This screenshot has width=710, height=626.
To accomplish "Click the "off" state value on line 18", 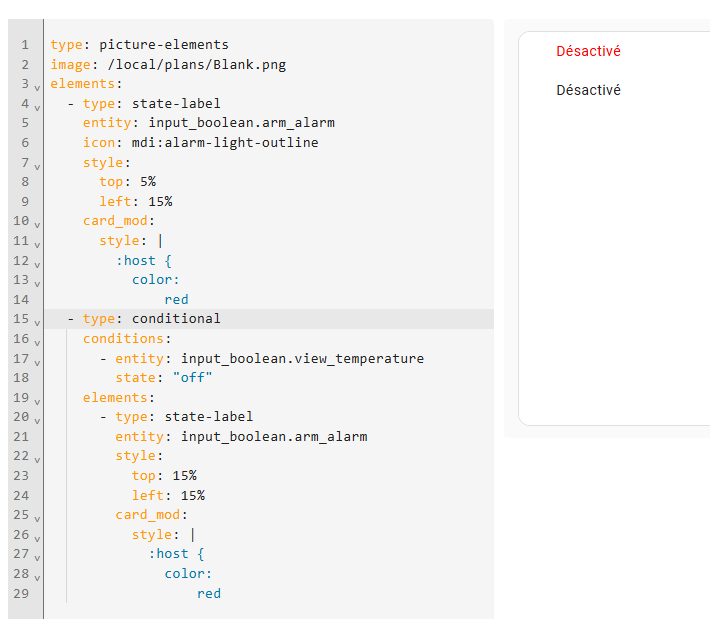I will (192, 377).
